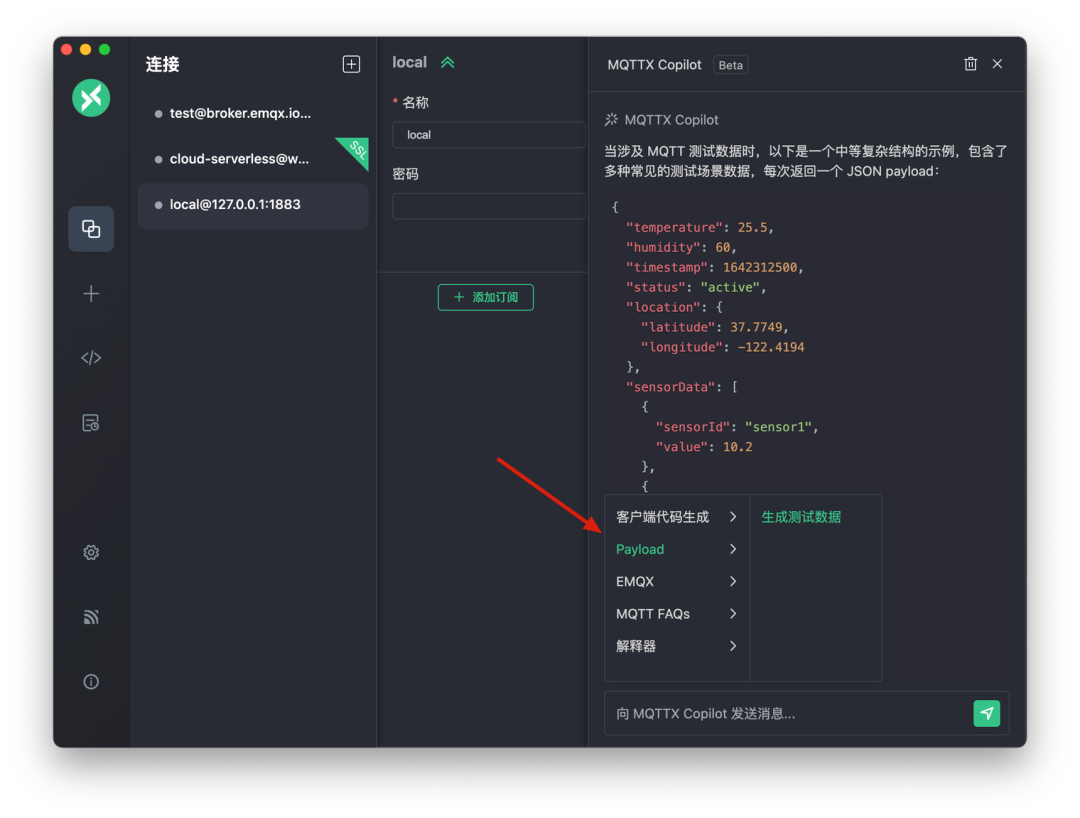Click the MQTTX Copilot sparkle icon above the reply
Image resolution: width=1080 pixels, height=818 pixels.
pos(611,120)
